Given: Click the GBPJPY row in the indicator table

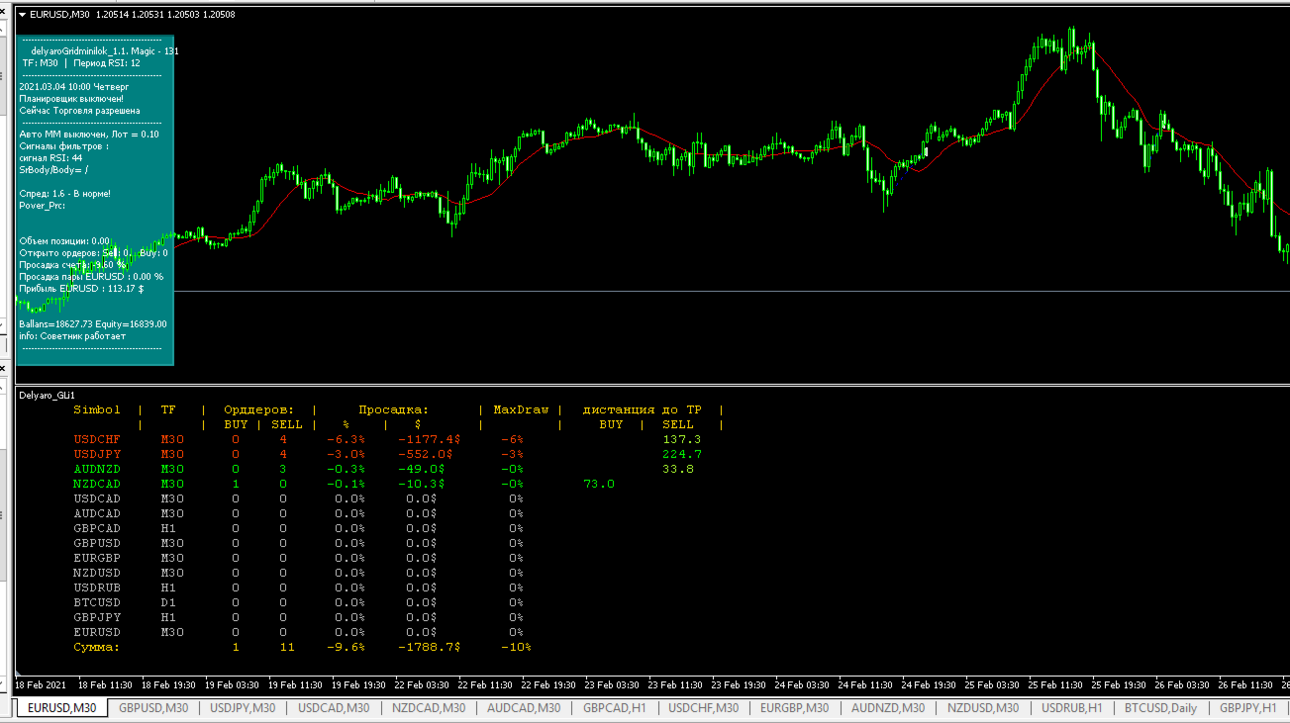Looking at the screenshot, I should pyautogui.click(x=298, y=618).
